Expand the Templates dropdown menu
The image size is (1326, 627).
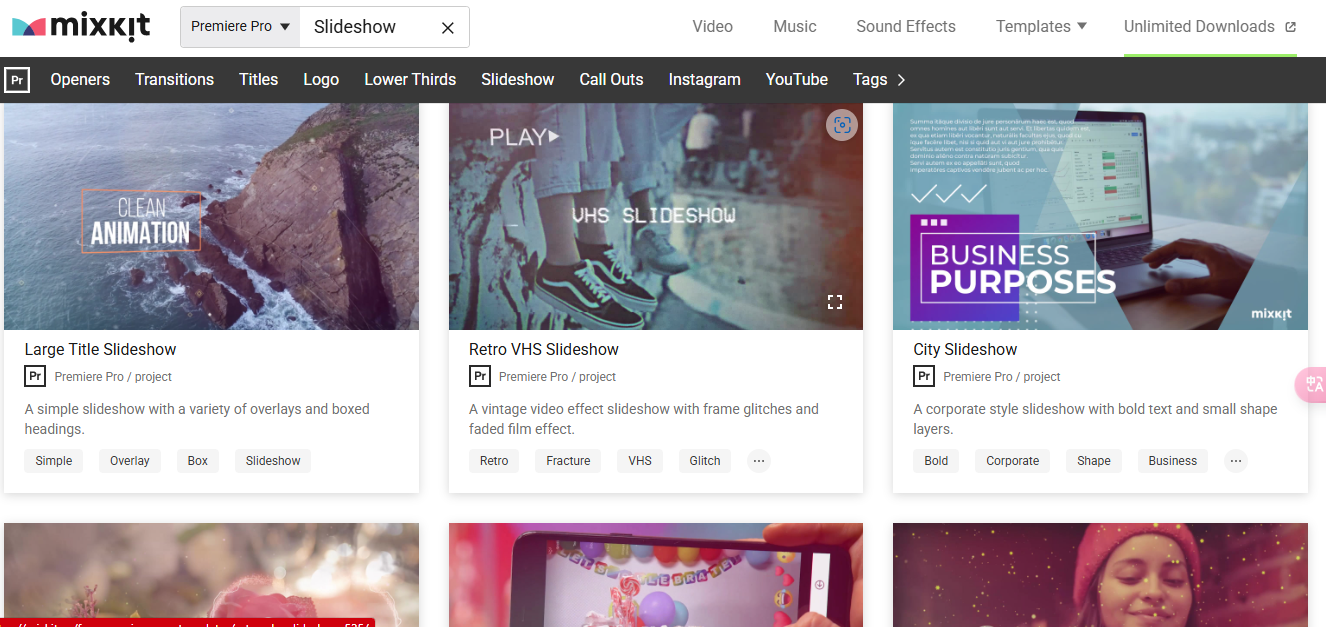tap(1040, 26)
